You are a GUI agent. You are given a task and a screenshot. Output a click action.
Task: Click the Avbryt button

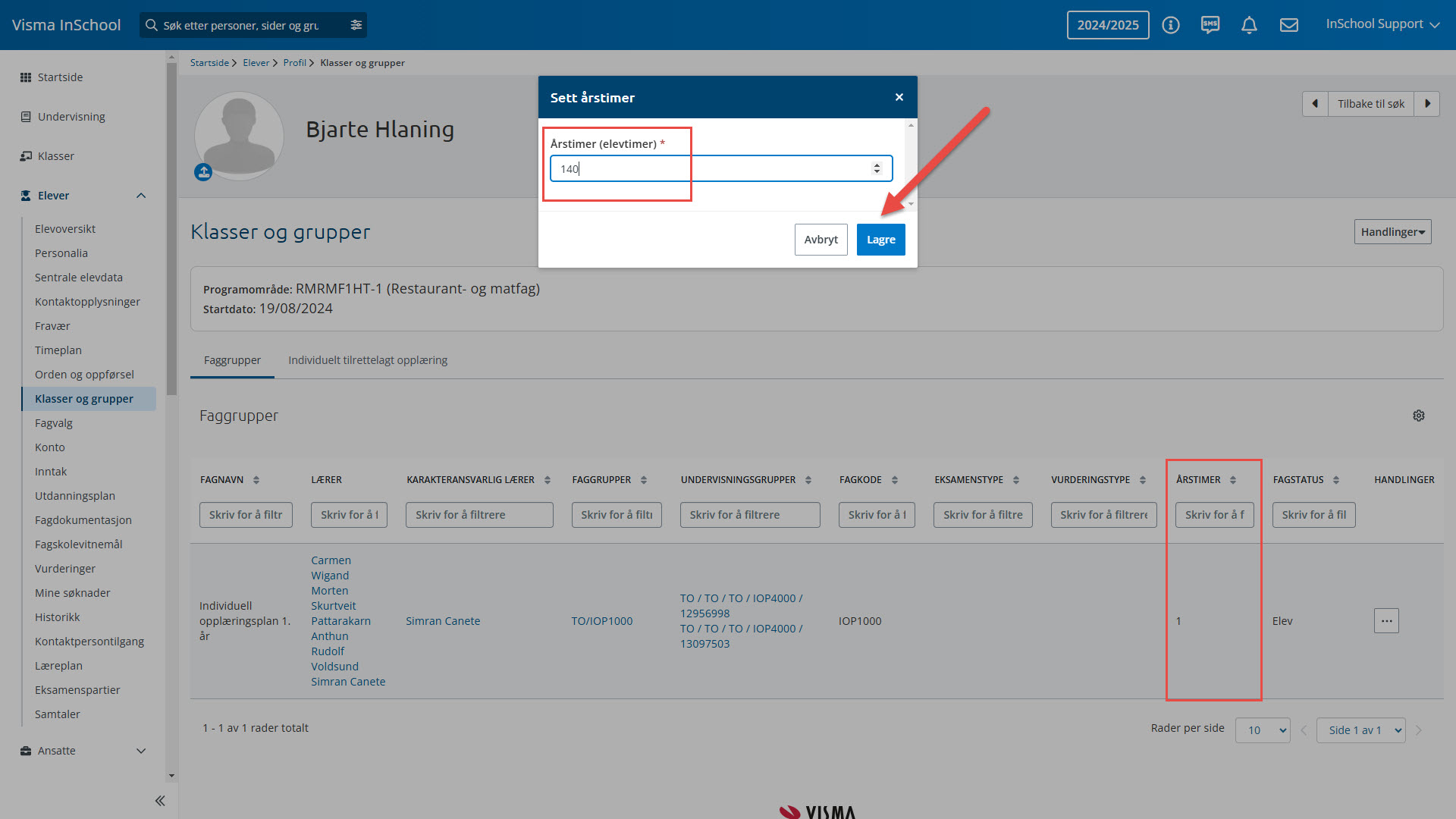(x=821, y=240)
